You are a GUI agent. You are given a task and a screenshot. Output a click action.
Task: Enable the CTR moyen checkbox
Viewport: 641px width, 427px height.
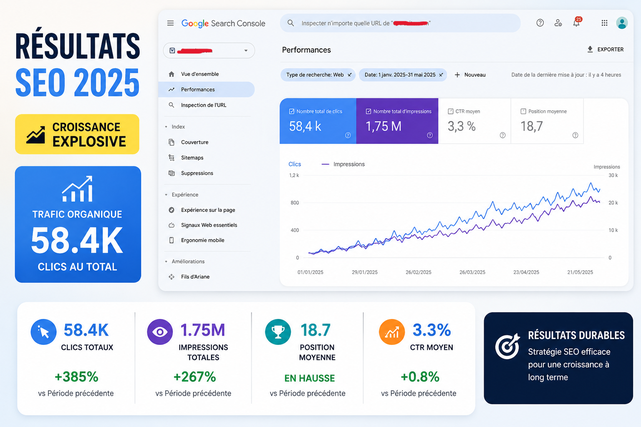[450, 111]
